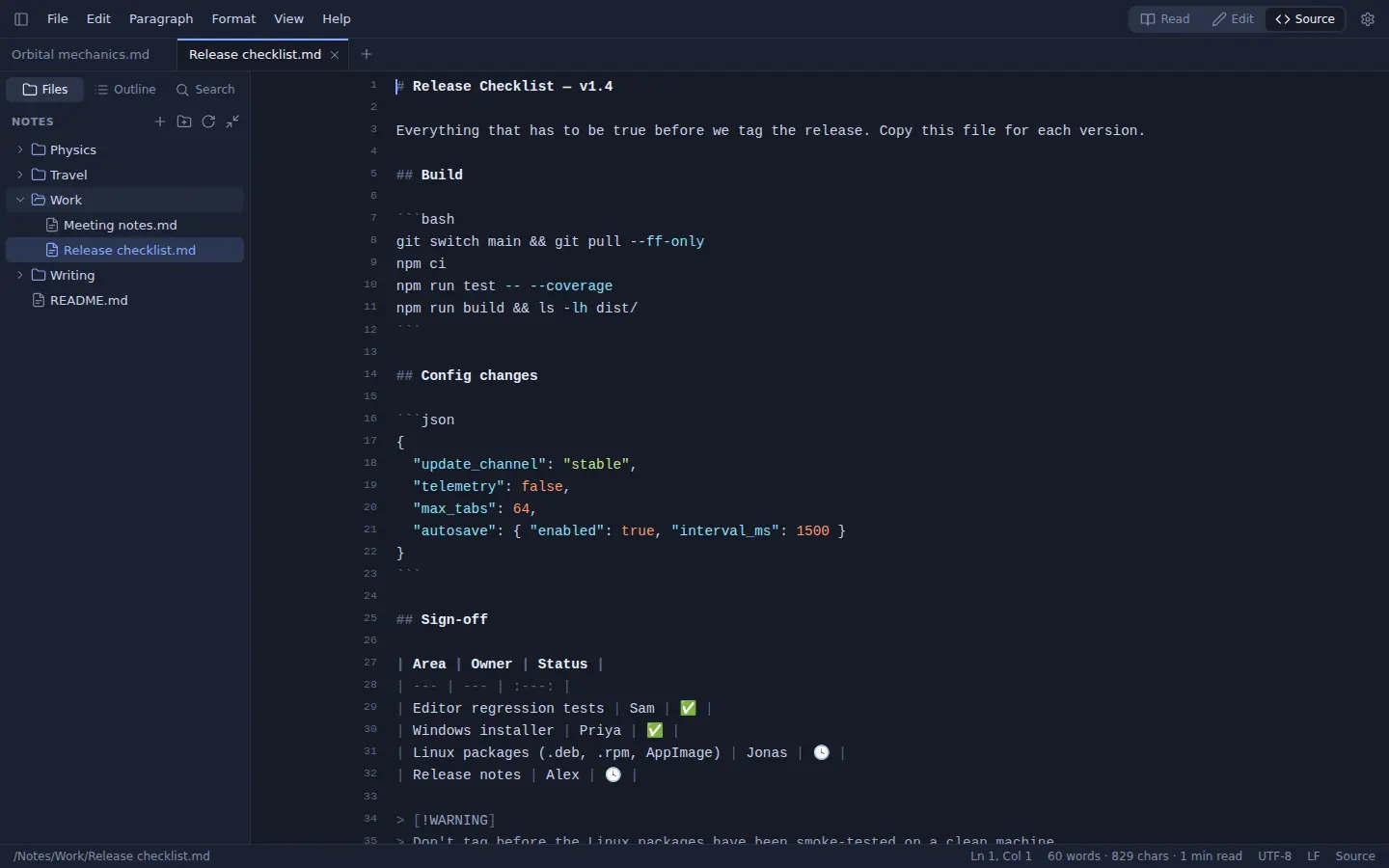Viewport: 1389px width, 868px height.
Task: Click the UTF-8 encoding indicator
Action: [1274, 856]
